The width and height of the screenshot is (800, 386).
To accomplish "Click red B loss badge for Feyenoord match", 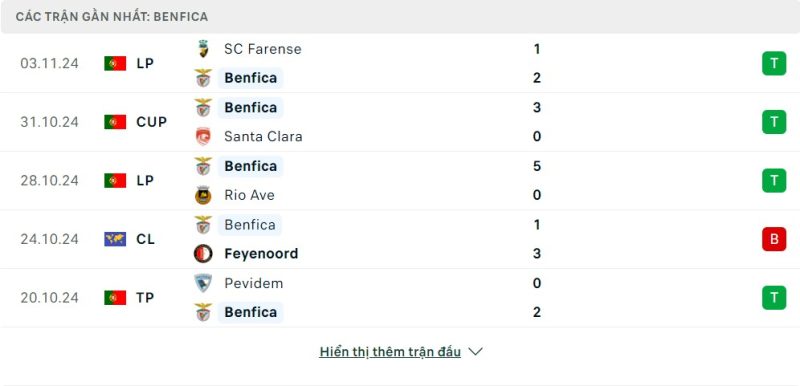I will point(774,239).
